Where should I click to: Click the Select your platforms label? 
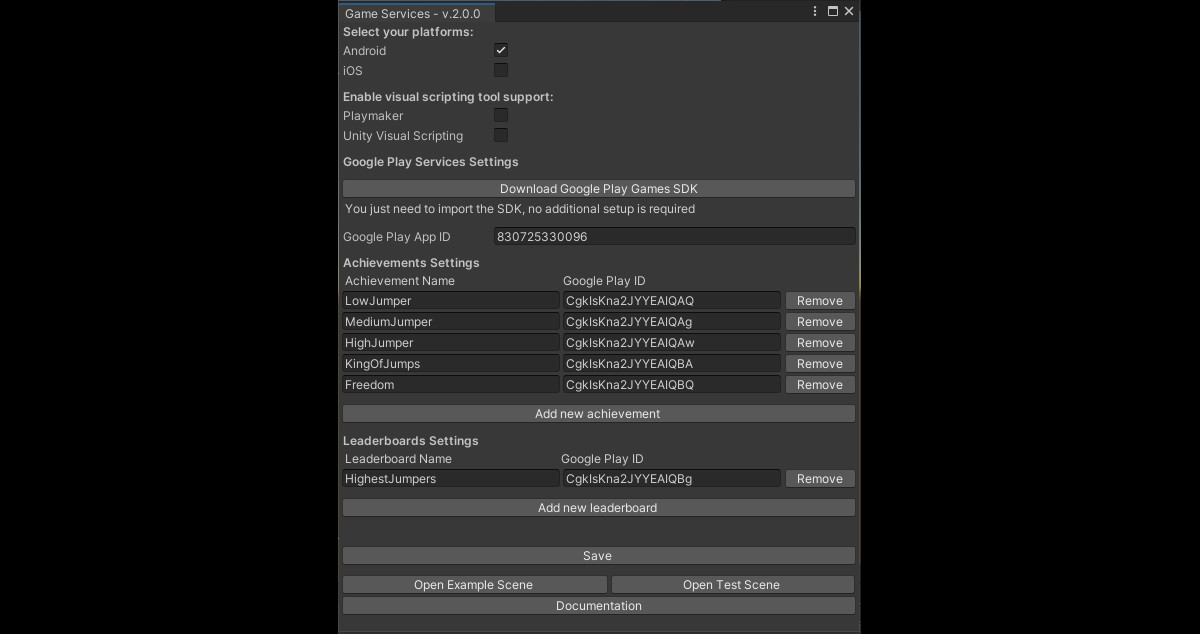[408, 32]
